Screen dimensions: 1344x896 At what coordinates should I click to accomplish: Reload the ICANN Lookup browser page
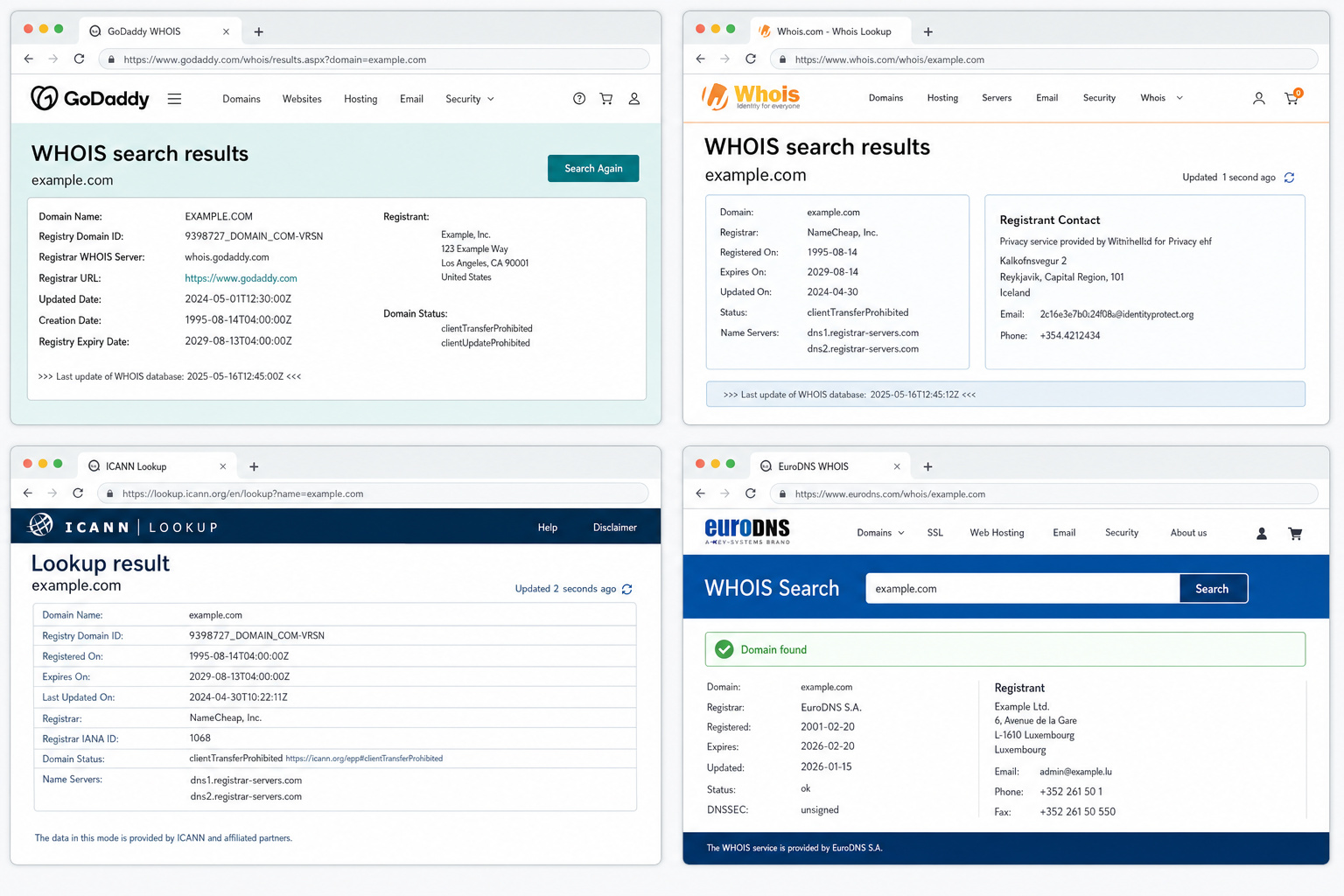coord(78,493)
